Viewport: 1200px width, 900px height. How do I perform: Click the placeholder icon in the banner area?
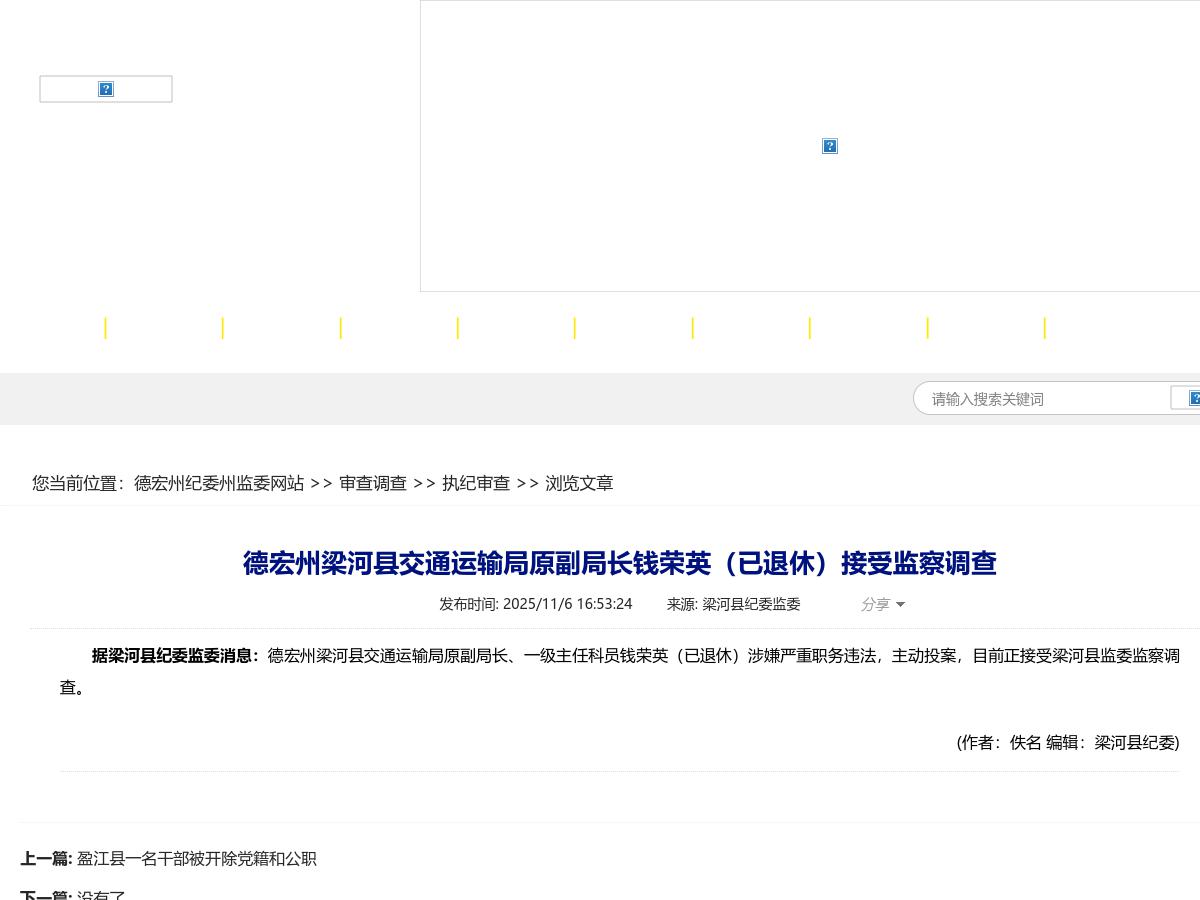[x=830, y=146]
